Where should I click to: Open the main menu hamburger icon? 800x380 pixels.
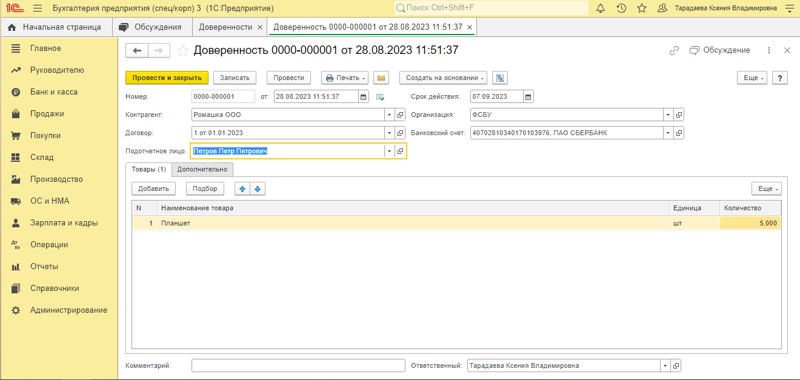pyautogui.click(x=37, y=8)
